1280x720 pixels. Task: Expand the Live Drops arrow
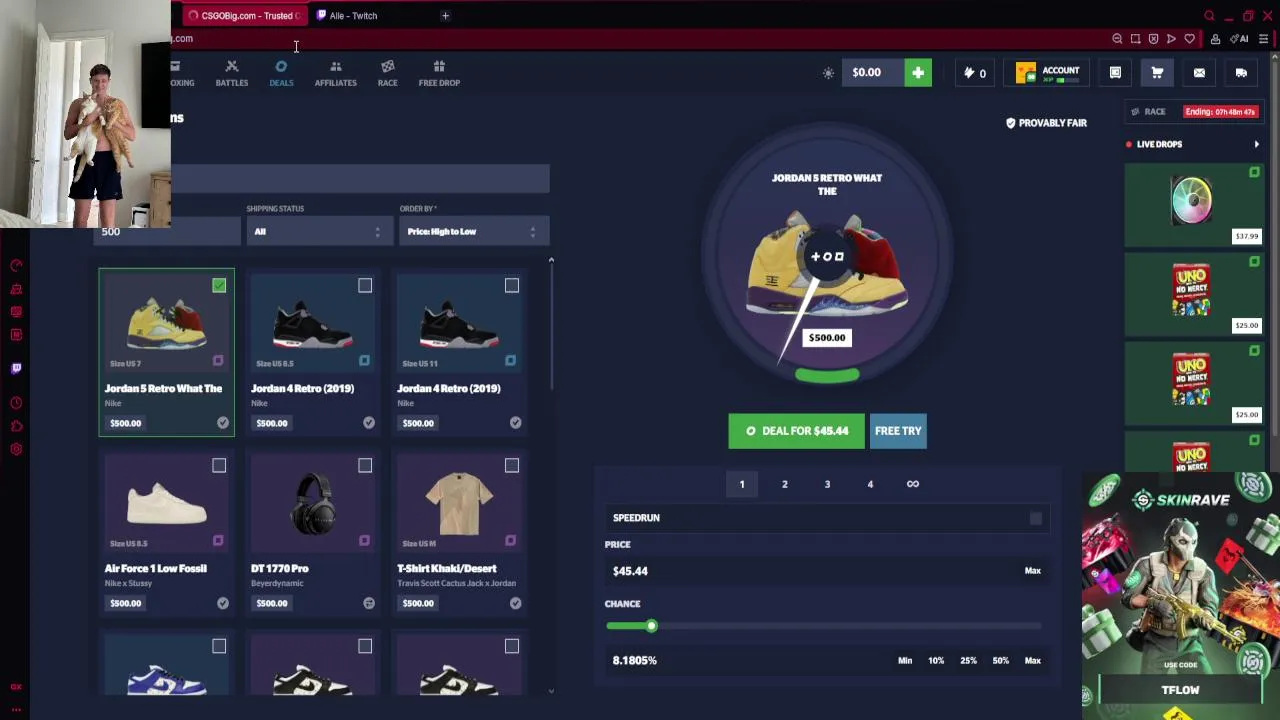tap(1256, 144)
